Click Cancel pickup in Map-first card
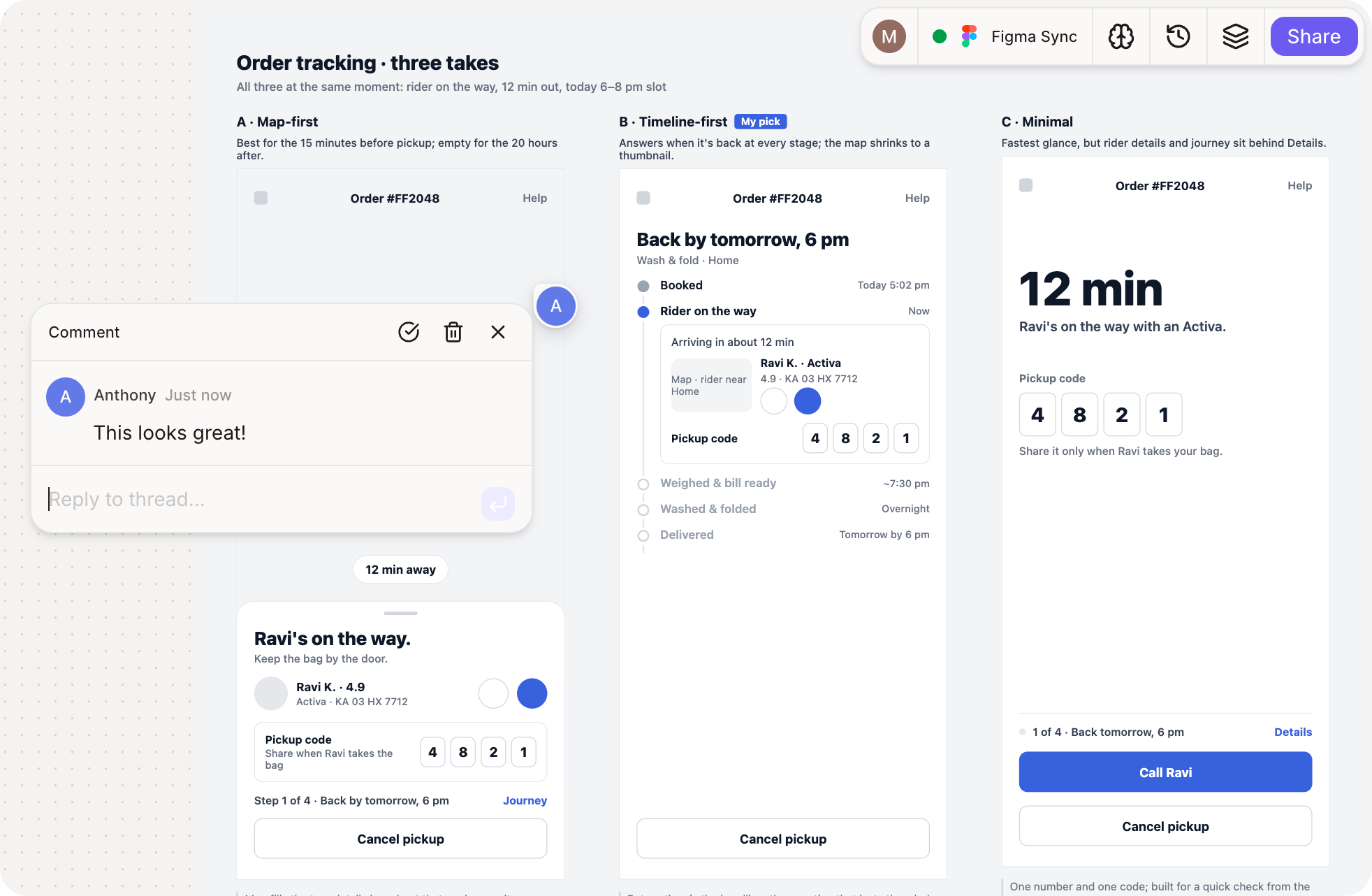The height and width of the screenshot is (896, 1372). click(400, 839)
